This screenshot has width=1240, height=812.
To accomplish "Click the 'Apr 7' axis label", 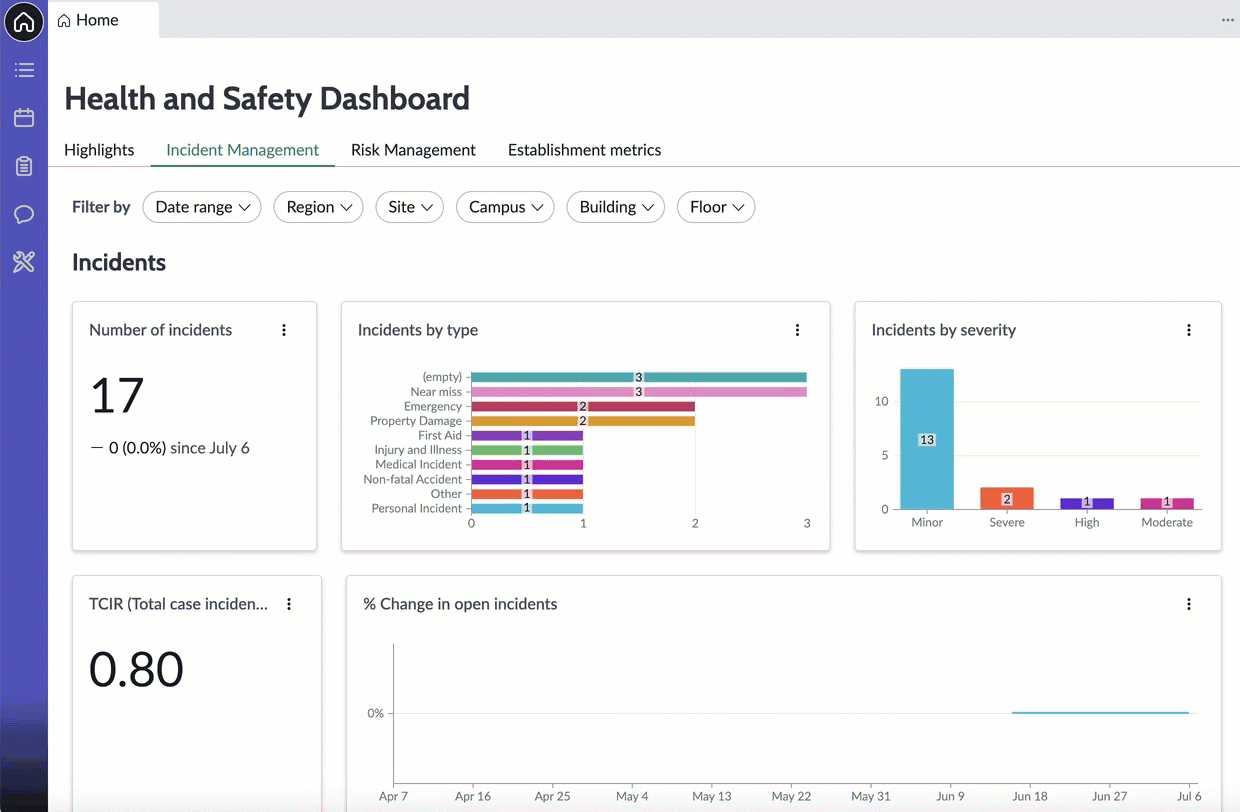I will [x=393, y=796].
